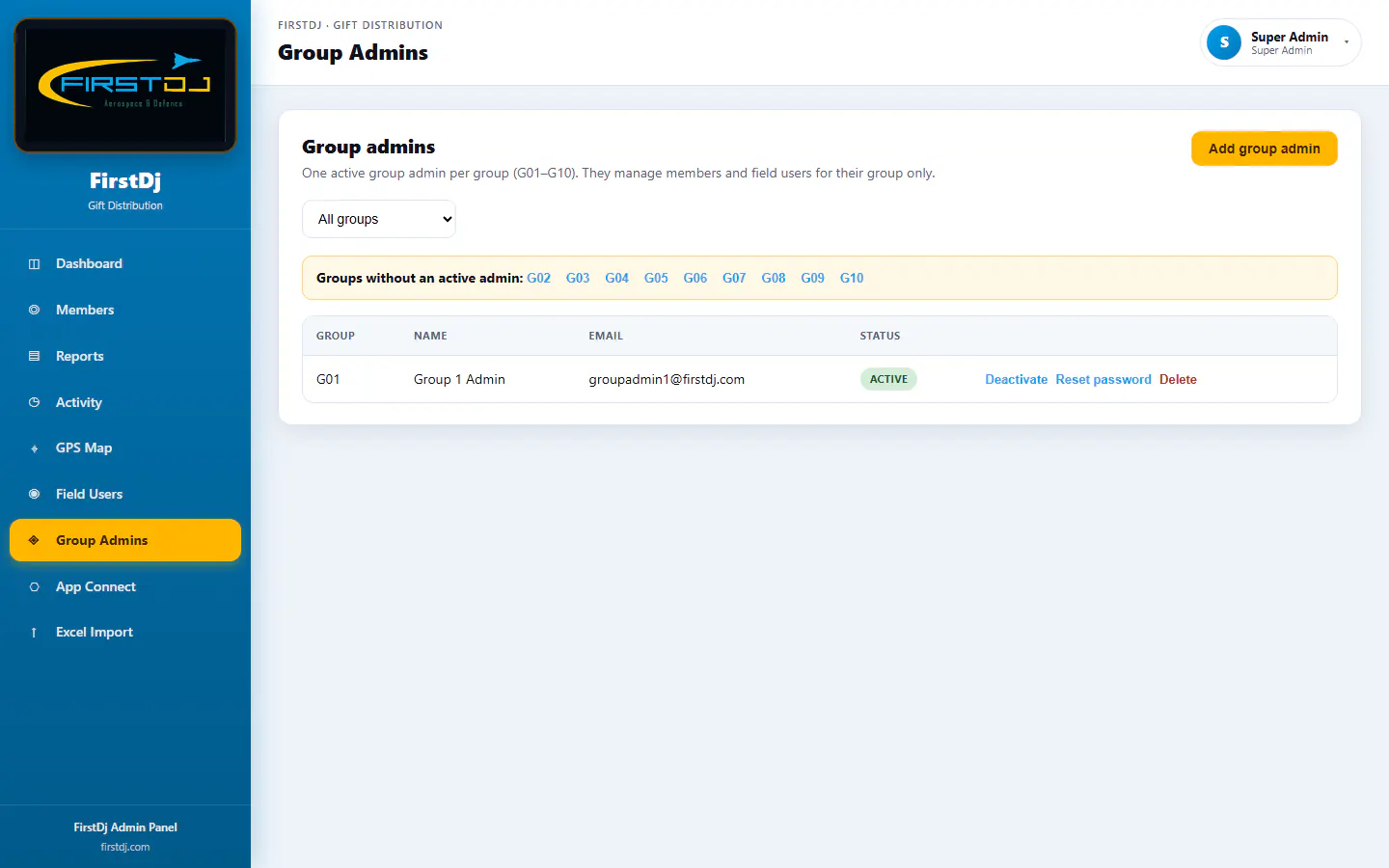Viewport: 1389px width, 868px height.
Task: Go to the Members page
Action: tap(125, 311)
